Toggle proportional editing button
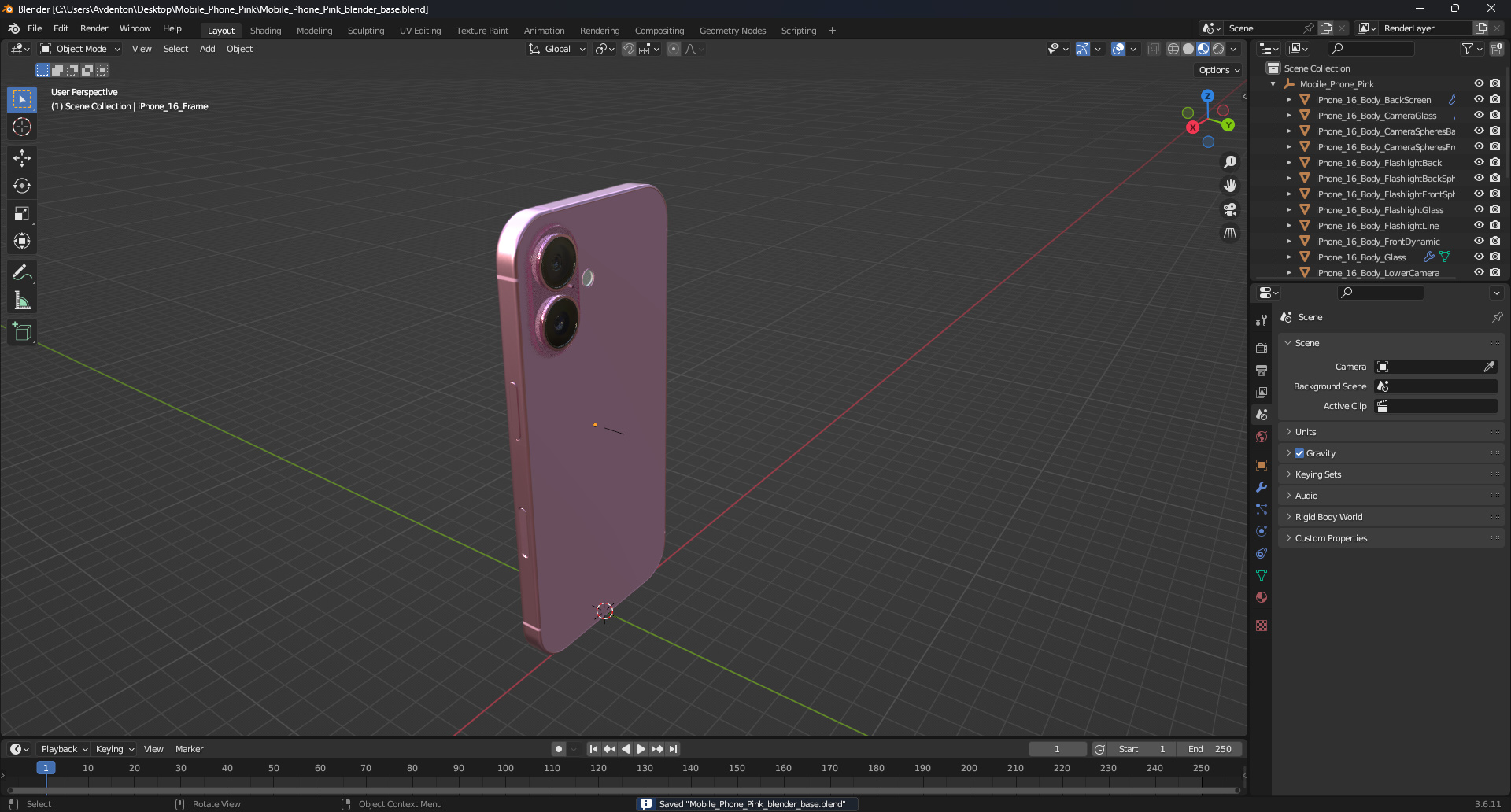Image resolution: width=1511 pixels, height=812 pixels. tap(674, 49)
